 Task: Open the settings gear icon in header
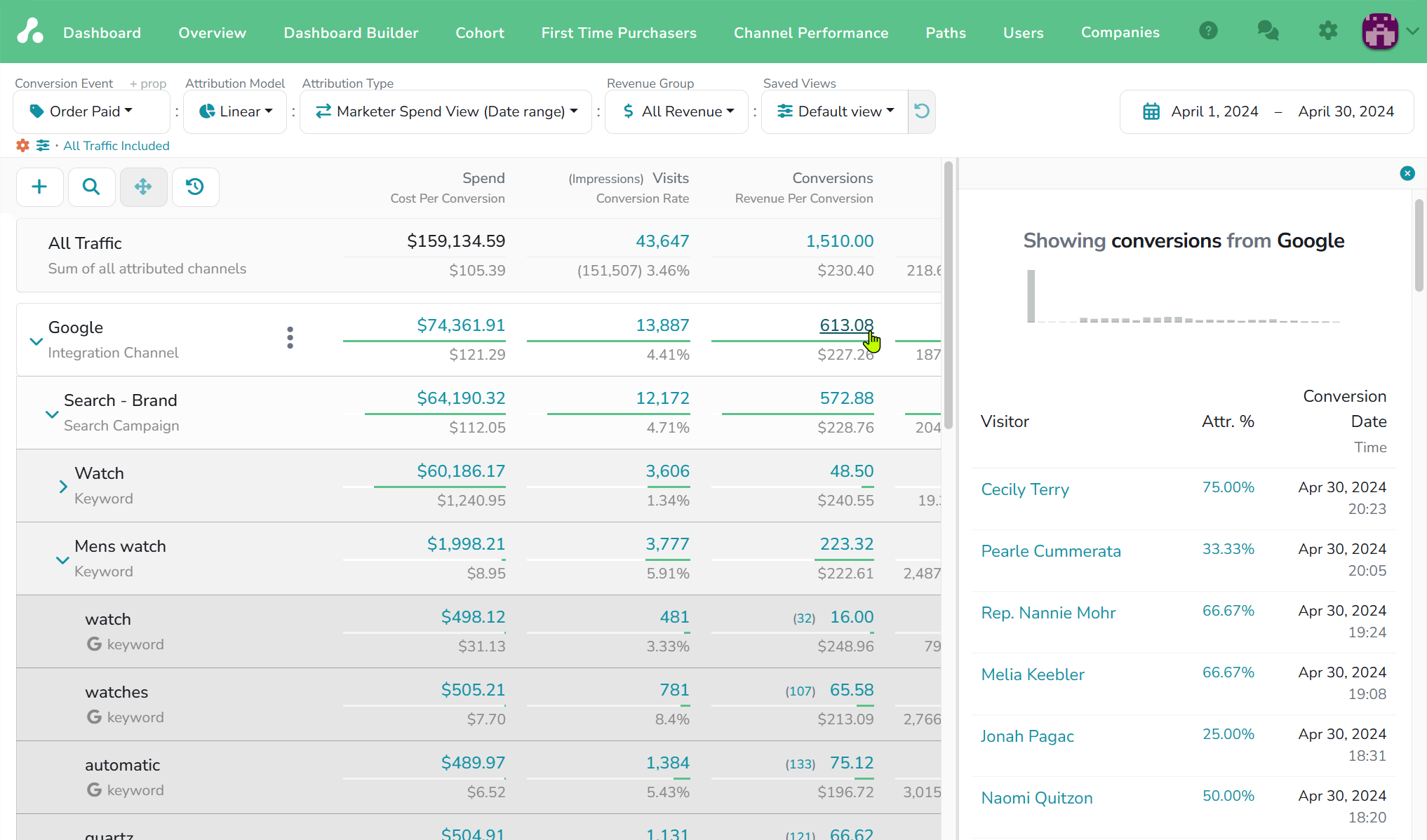pyautogui.click(x=1327, y=31)
